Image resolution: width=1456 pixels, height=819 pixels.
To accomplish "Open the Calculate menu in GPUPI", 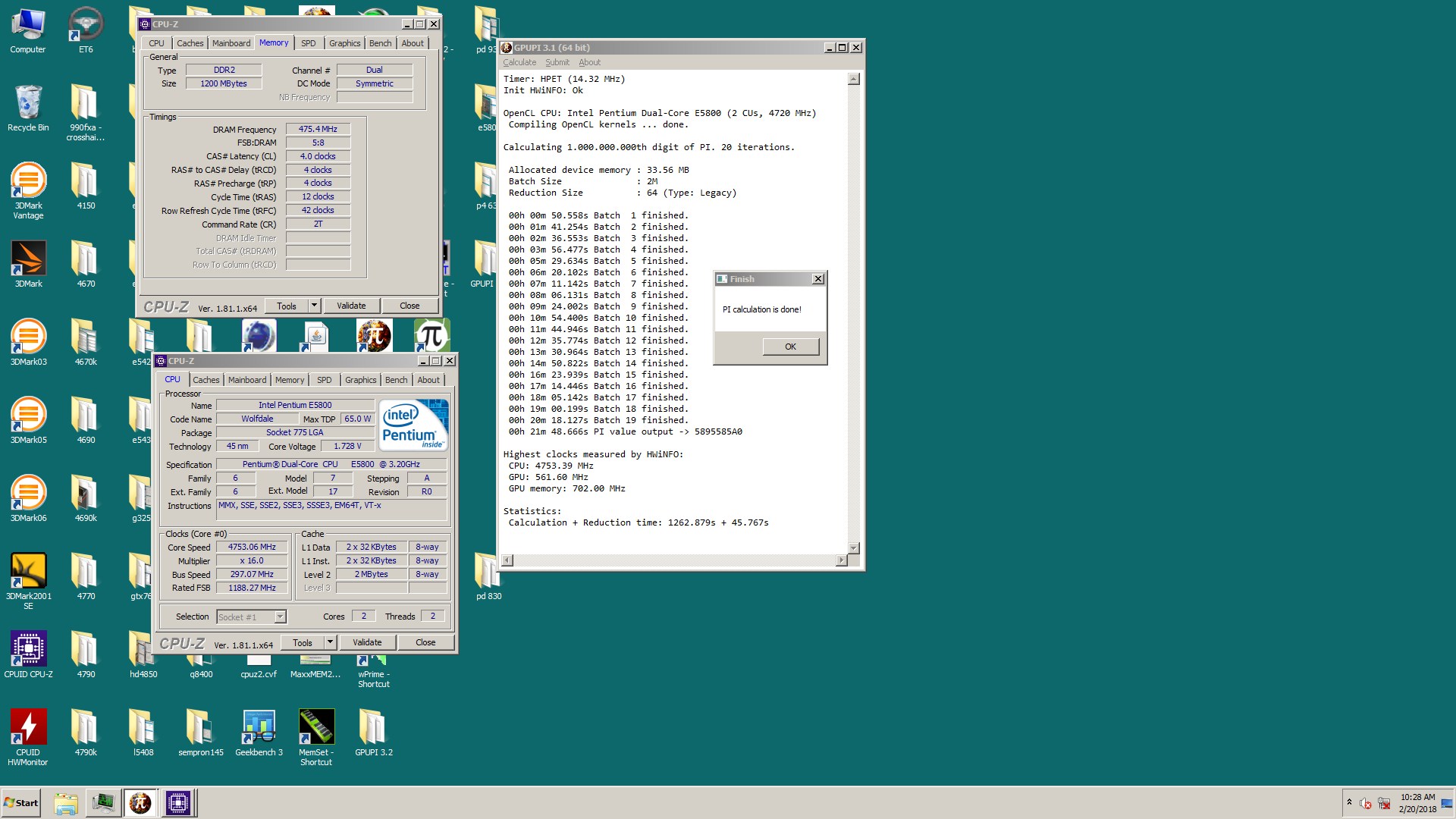I will tap(519, 62).
